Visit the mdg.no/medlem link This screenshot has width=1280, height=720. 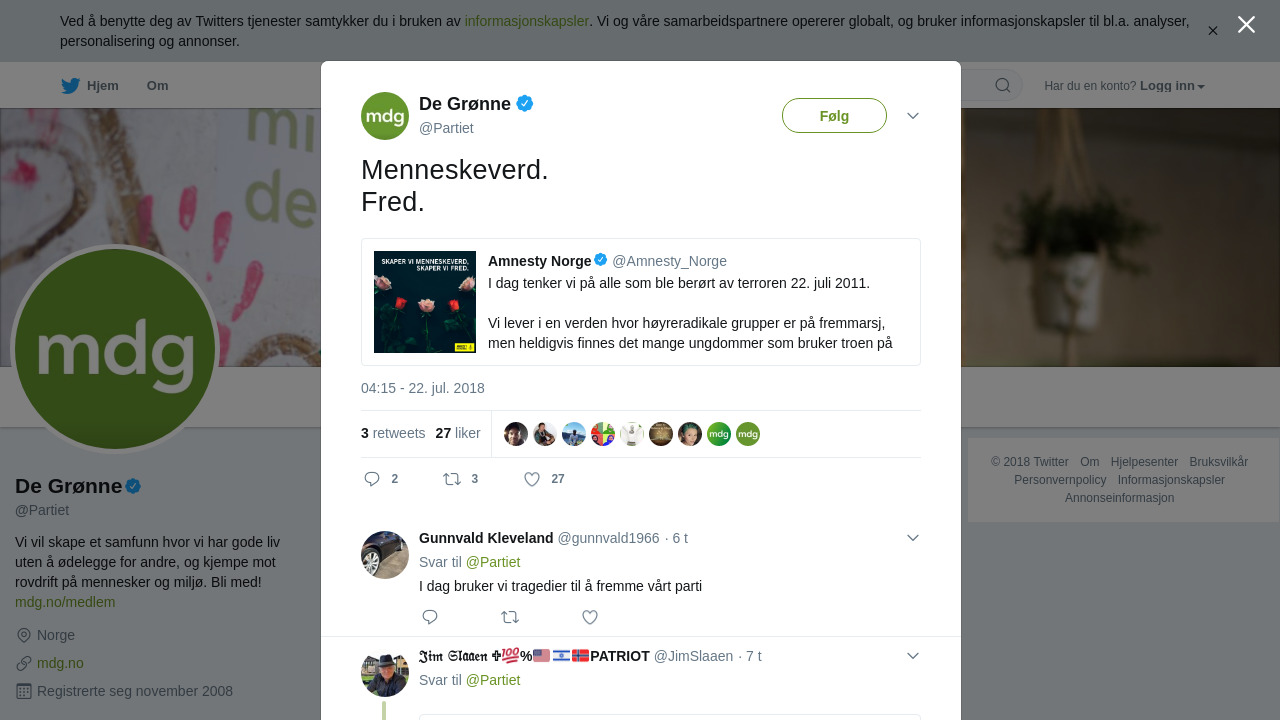65,602
